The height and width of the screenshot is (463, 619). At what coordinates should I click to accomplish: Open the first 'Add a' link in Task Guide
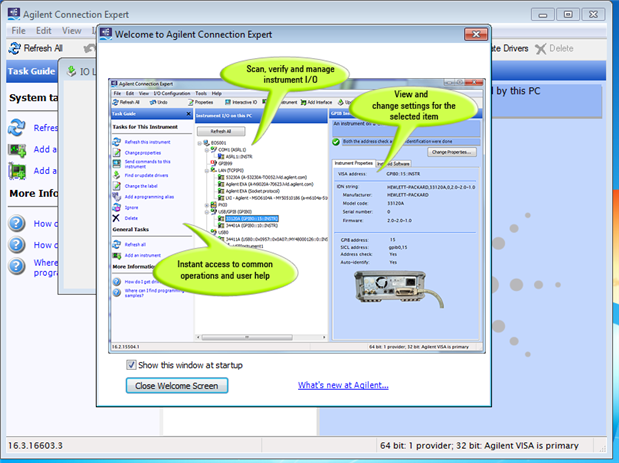tap(45, 149)
